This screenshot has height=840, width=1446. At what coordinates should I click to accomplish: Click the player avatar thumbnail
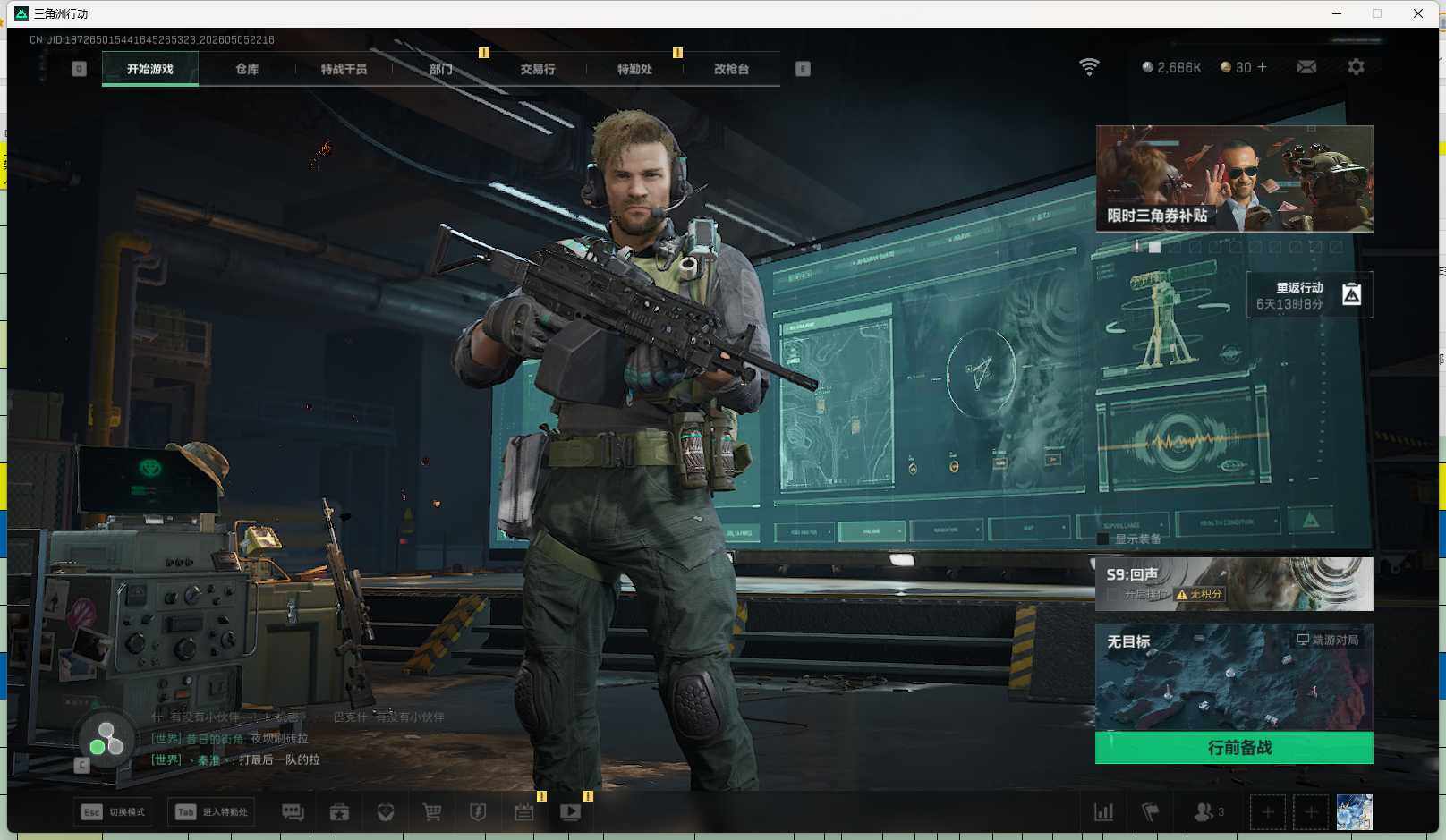(x=1354, y=812)
